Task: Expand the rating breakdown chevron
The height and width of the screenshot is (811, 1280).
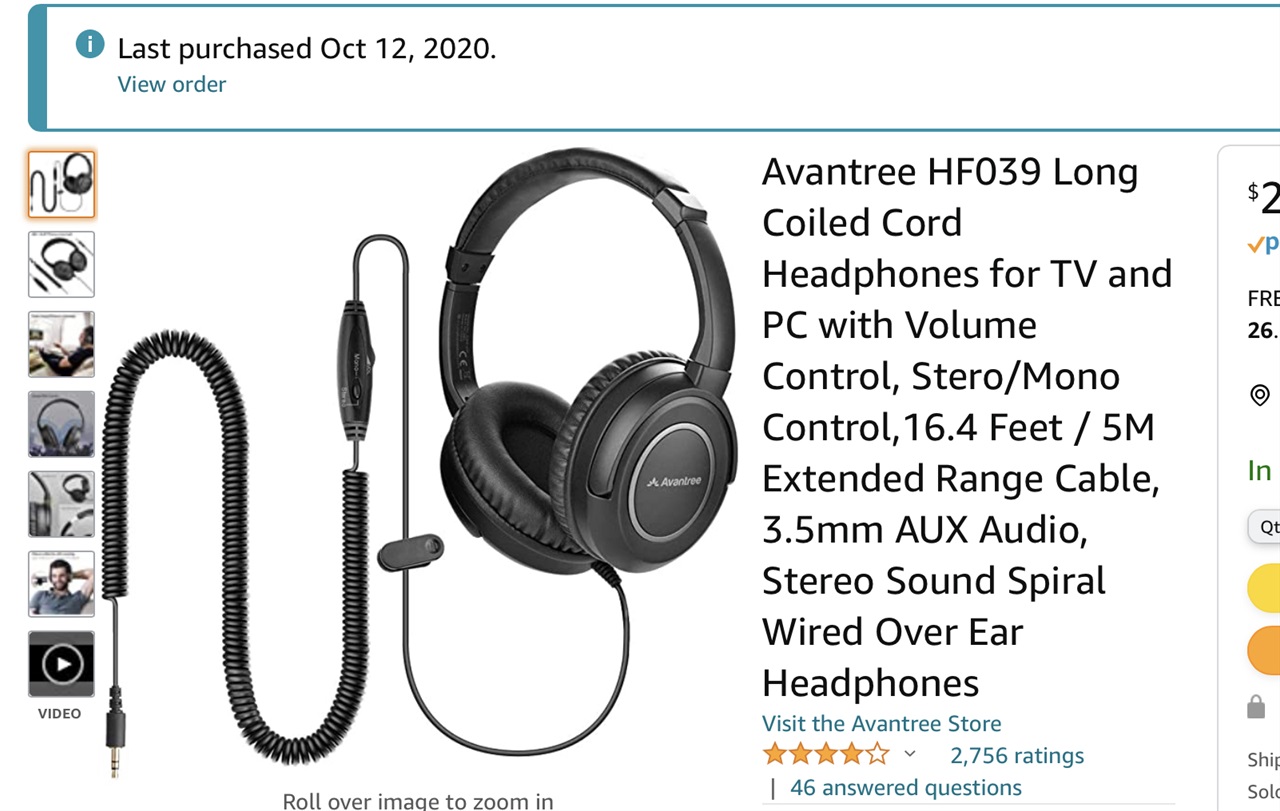Action: (x=910, y=754)
